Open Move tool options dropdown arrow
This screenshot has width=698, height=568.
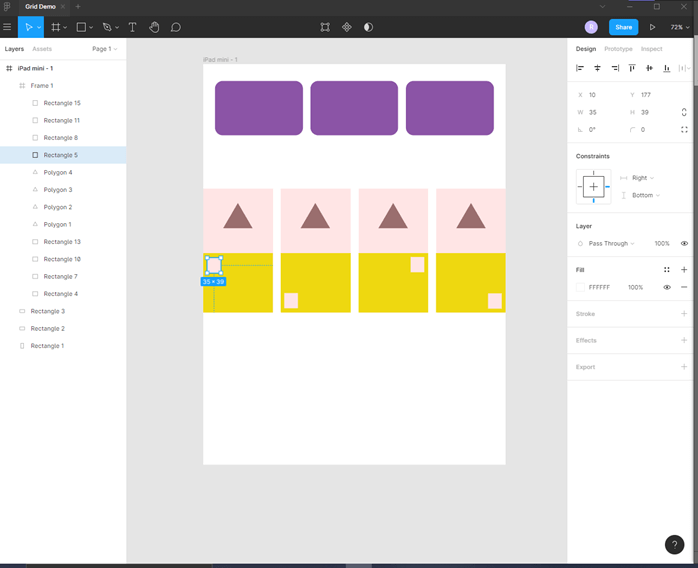point(39,28)
